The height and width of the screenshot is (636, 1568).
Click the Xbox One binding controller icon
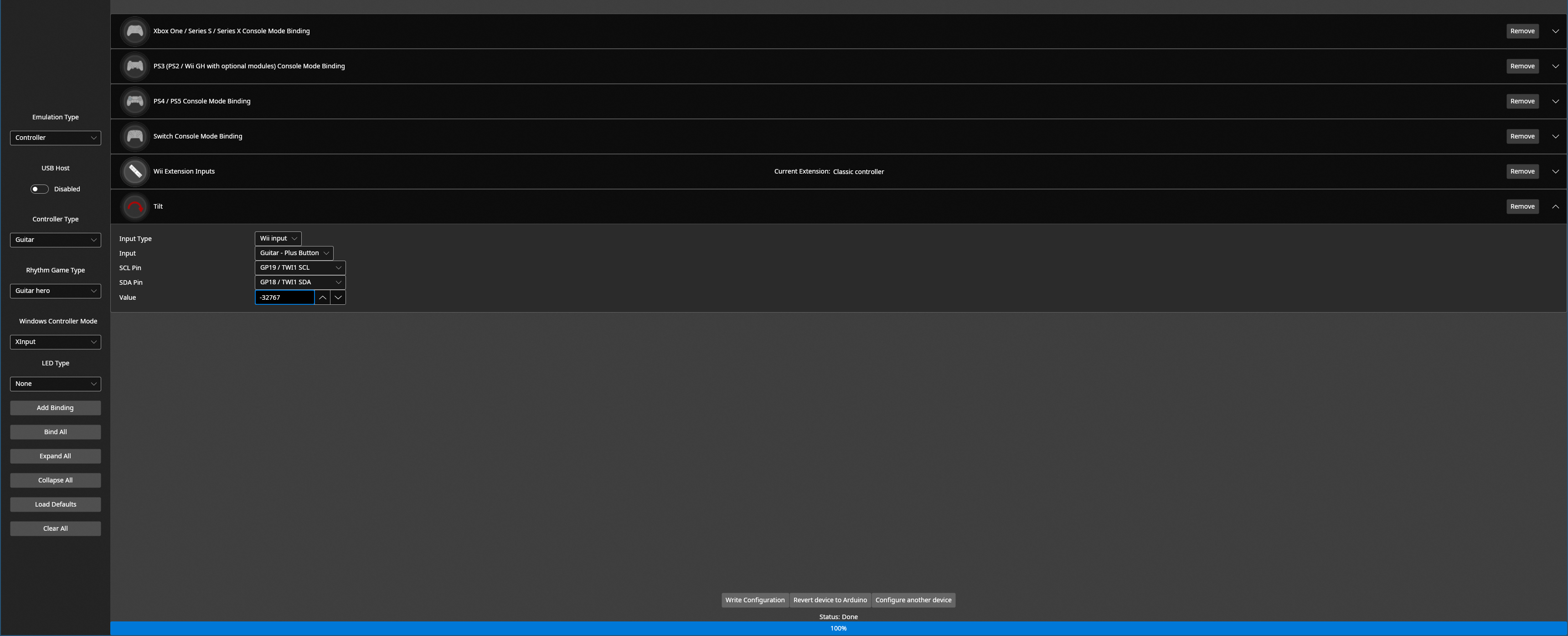[x=134, y=31]
